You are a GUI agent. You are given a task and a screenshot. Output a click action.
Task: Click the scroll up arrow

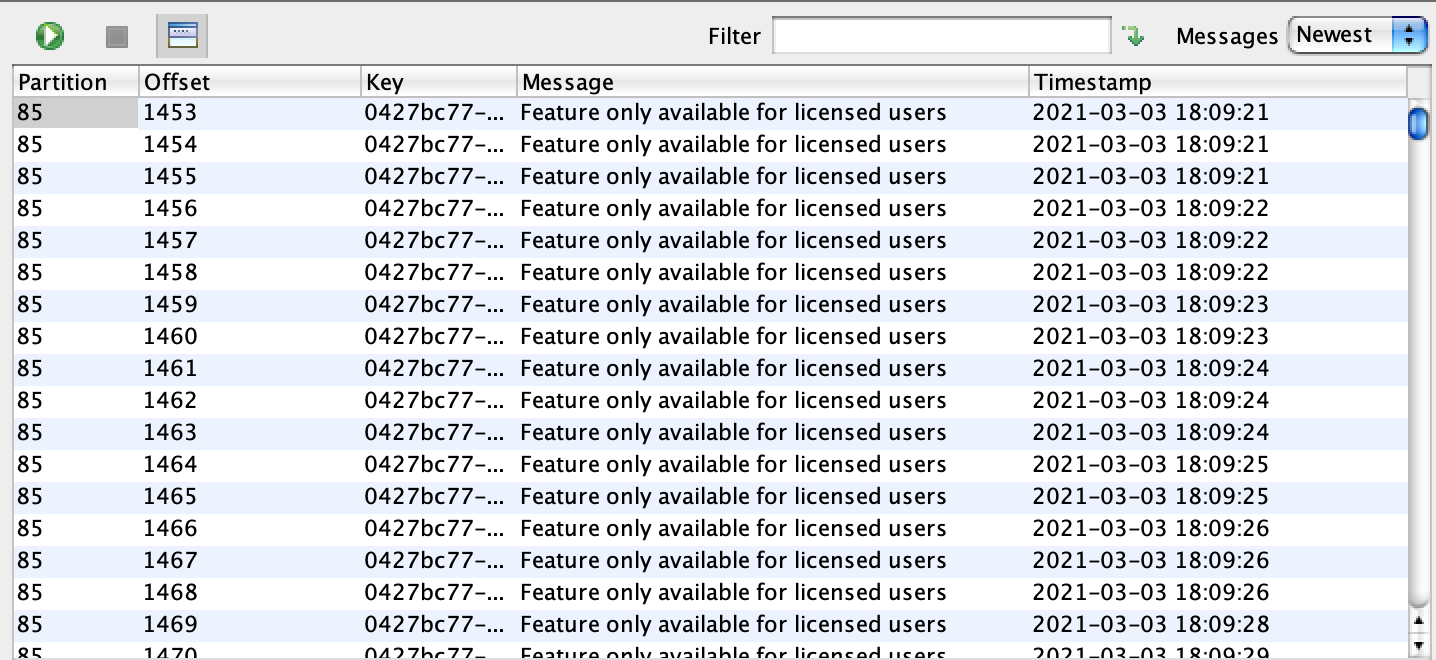coord(1417,621)
